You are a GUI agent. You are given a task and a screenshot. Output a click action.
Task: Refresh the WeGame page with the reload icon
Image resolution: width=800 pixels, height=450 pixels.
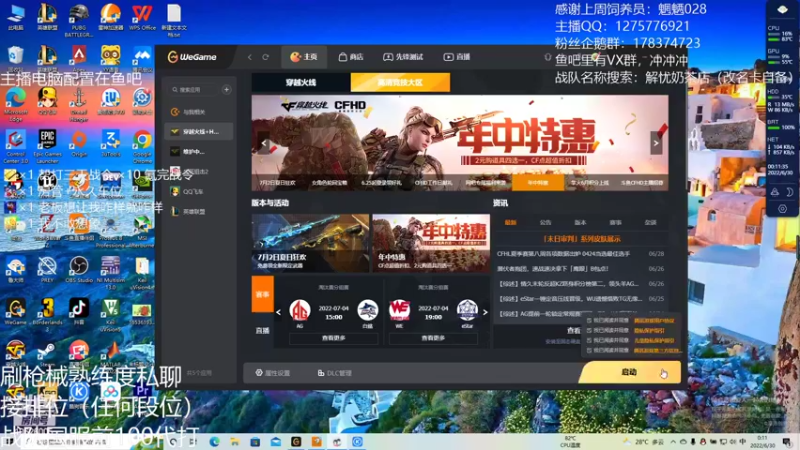pos(265,57)
